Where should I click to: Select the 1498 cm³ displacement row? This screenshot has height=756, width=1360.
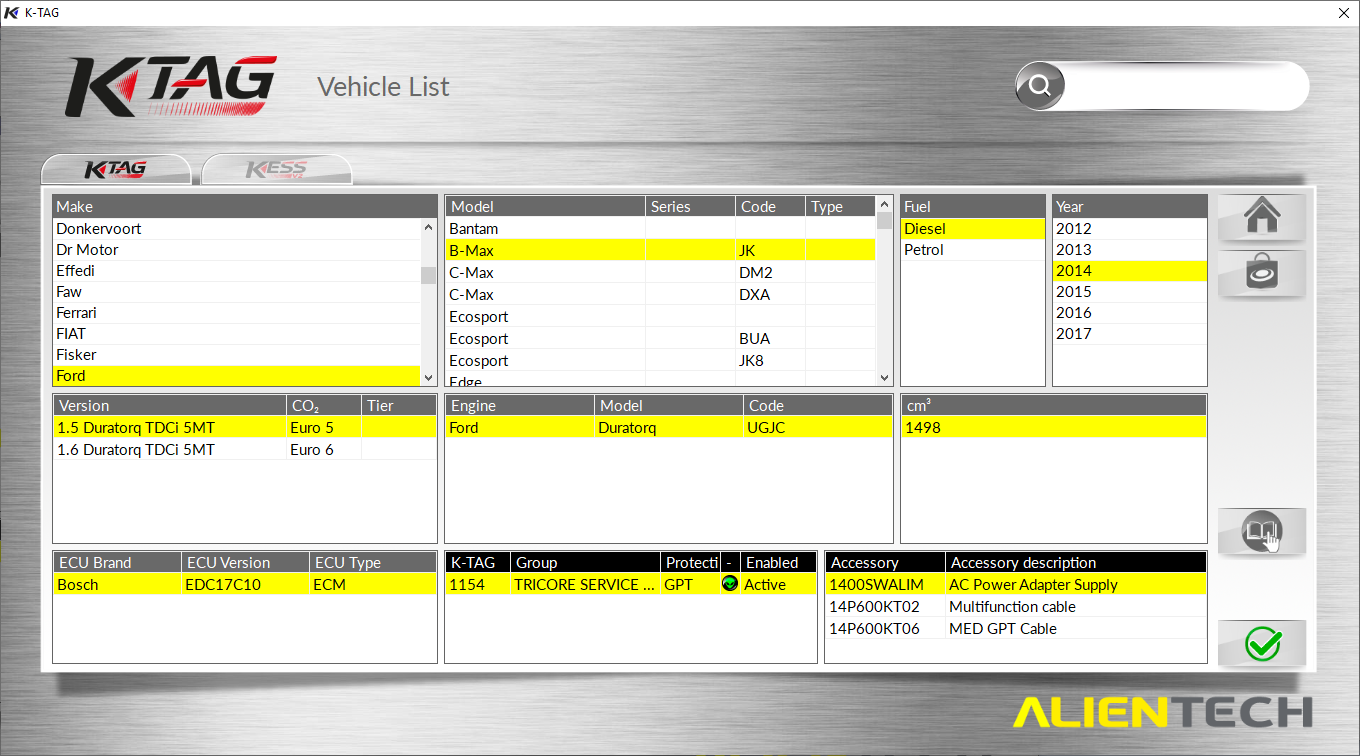tap(1054, 427)
